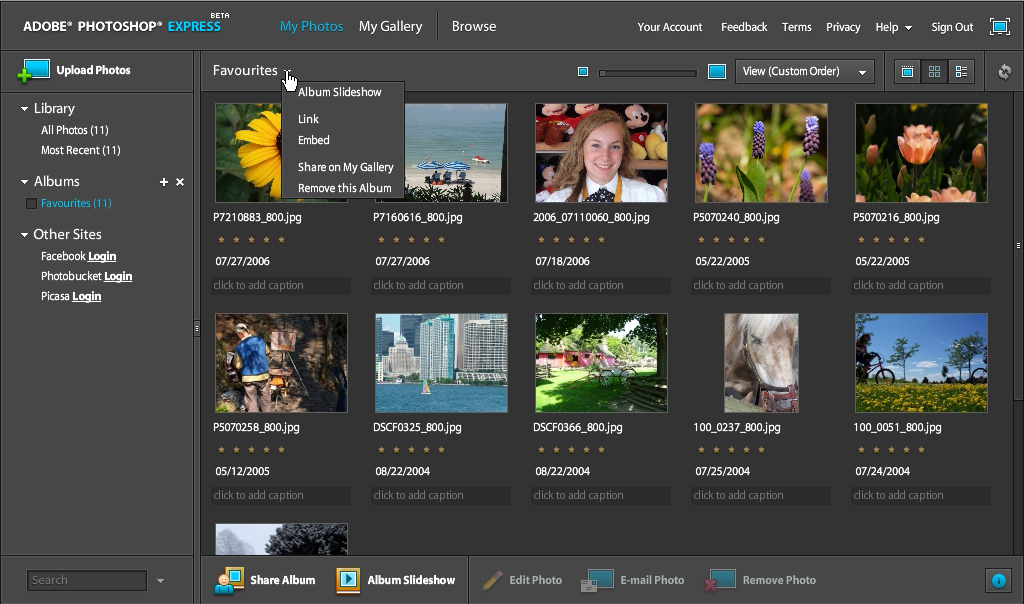Viewport: 1024px width, 604px height.
Task: Collapse the Library section
Action: click(25, 109)
